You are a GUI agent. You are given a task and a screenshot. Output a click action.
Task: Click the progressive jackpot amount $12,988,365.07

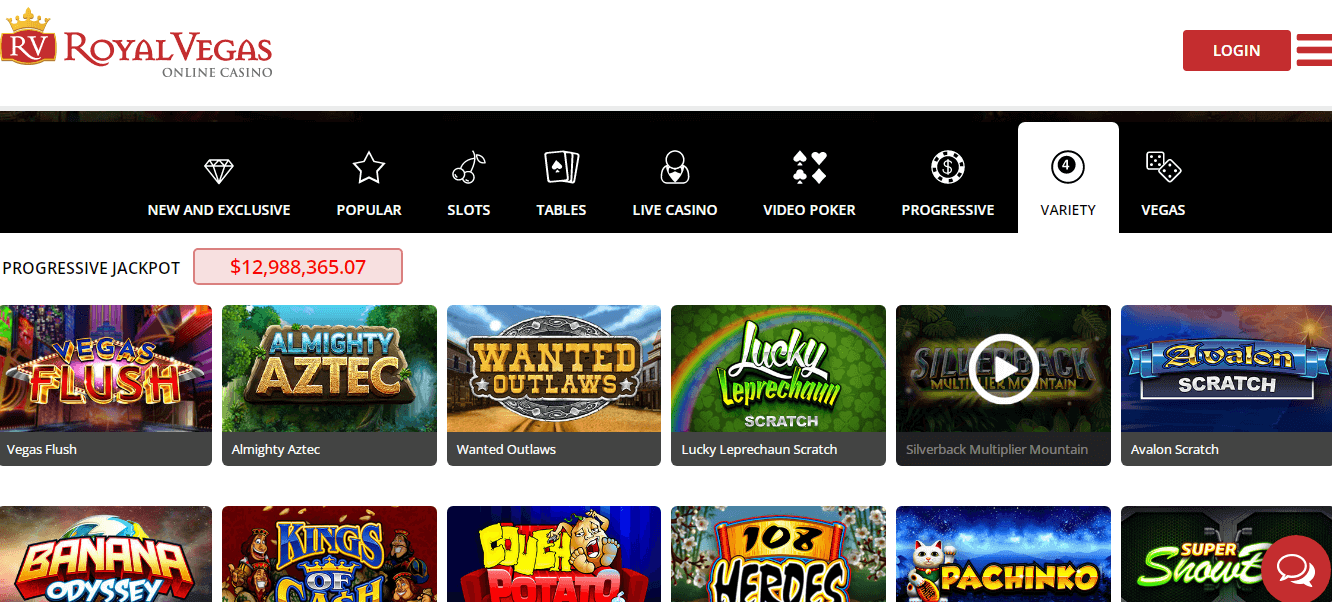298,267
